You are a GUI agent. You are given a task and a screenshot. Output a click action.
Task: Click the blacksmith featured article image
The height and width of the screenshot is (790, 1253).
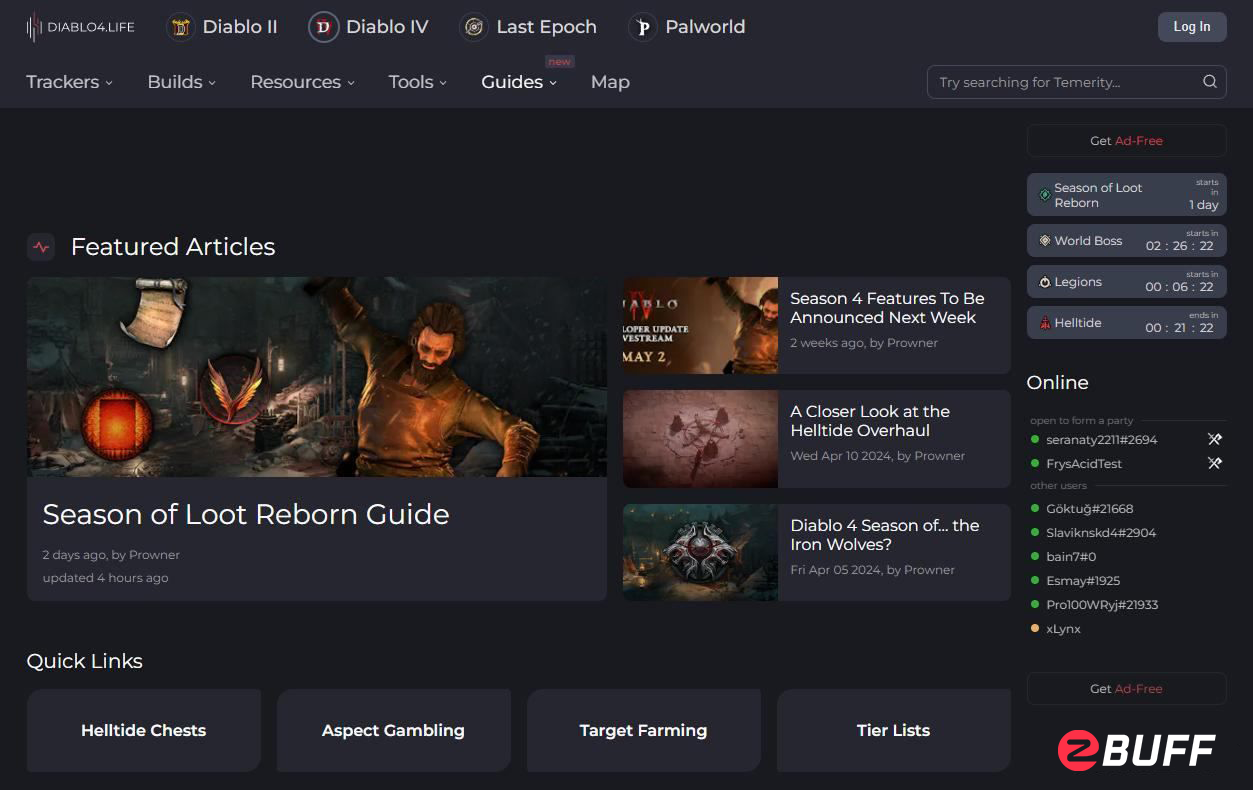click(317, 377)
